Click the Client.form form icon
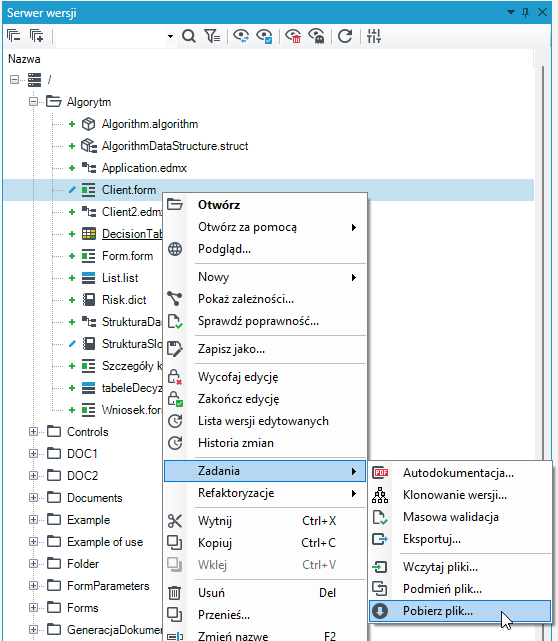This screenshot has width=558, height=641. pos(88,190)
